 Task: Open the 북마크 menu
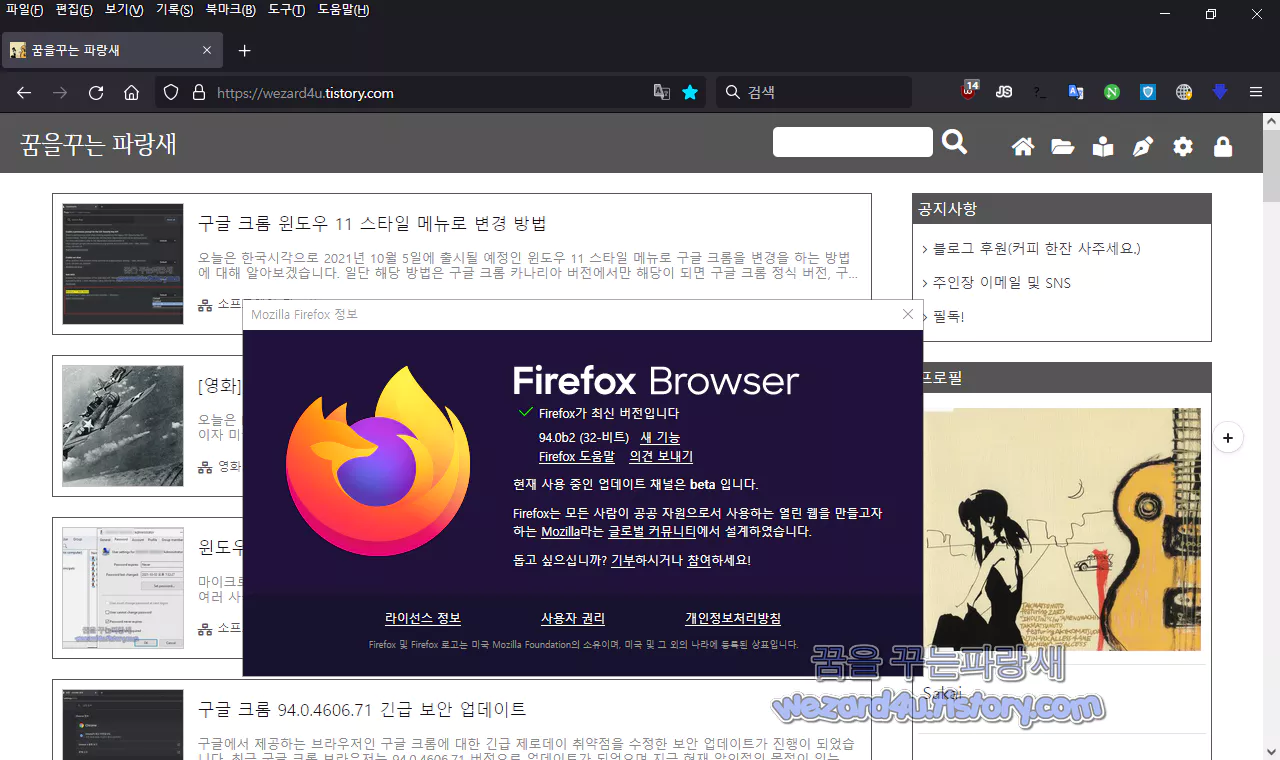click(x=230, y=10)
